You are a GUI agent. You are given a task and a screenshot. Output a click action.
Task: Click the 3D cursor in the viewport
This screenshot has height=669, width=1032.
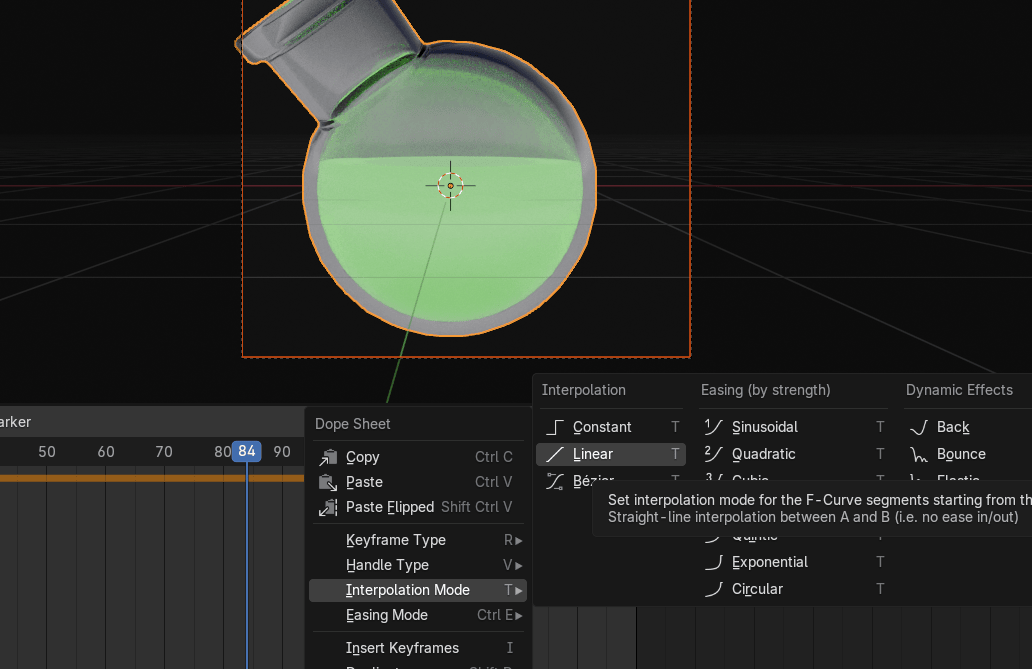coord(451,185)
